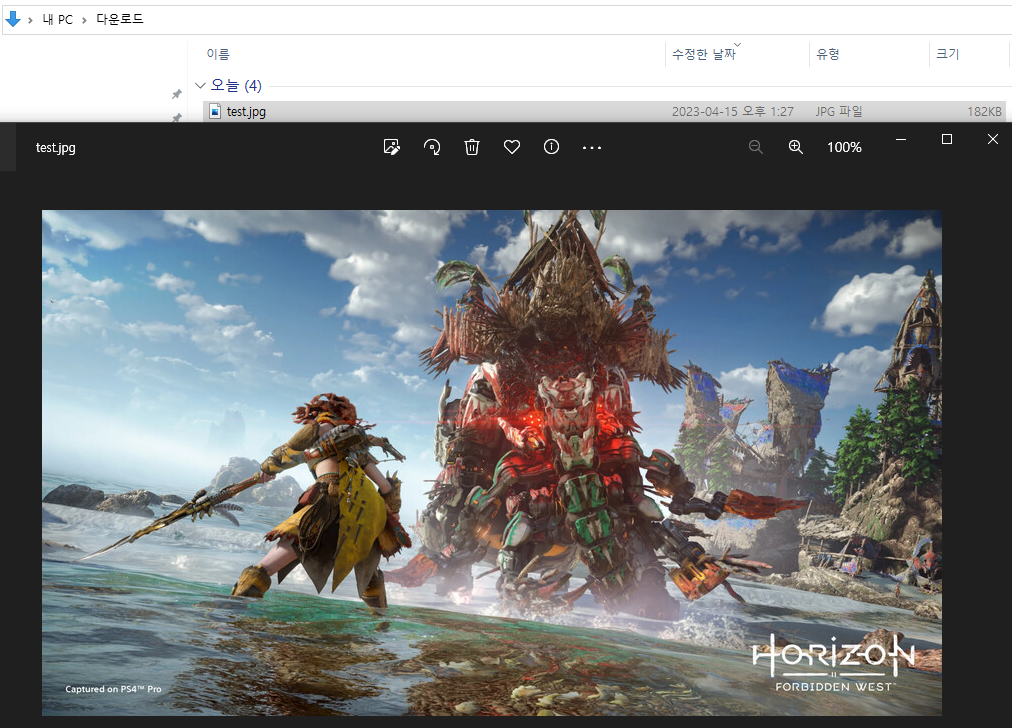Zoom out using the magnifier minus icon
Screen dimensions: 1012x728
pyautogui.click(x=756, y=147)
